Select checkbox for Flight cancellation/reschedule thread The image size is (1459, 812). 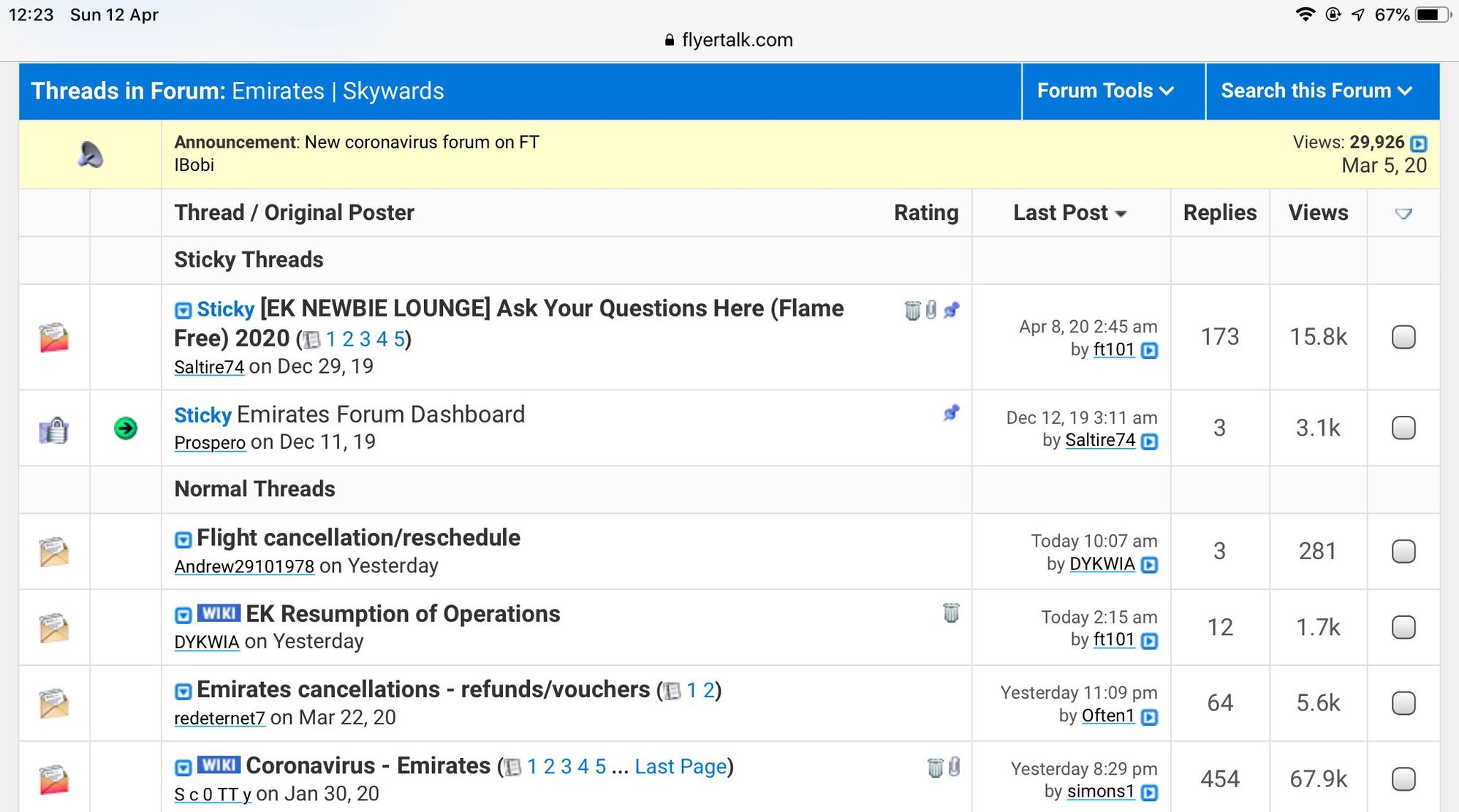coord(1403,551)
